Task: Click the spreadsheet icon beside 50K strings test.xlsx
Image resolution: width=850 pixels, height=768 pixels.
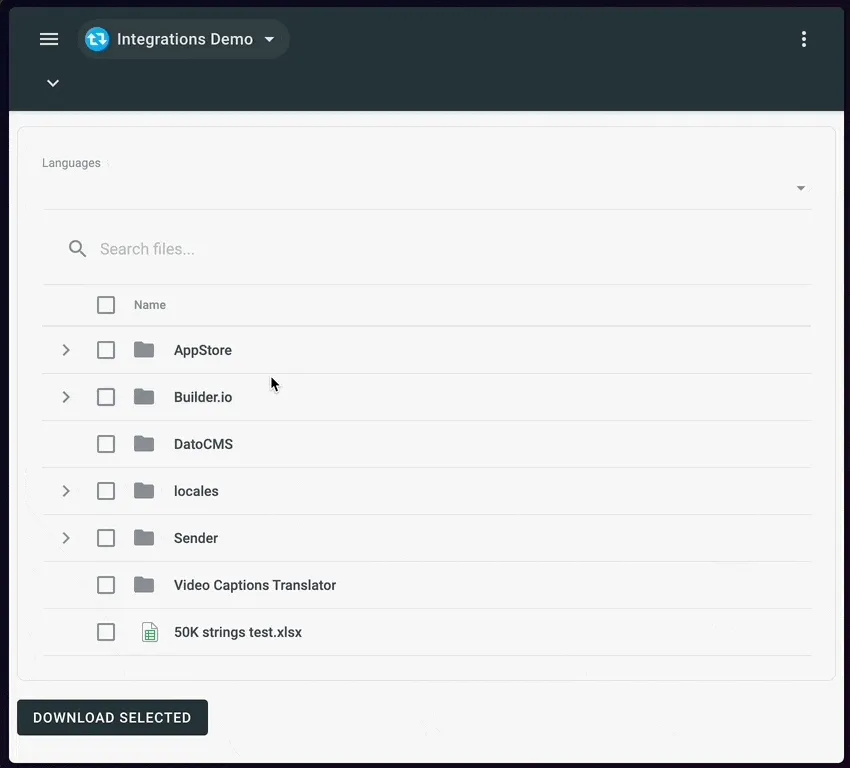Action: click(150, 631)
